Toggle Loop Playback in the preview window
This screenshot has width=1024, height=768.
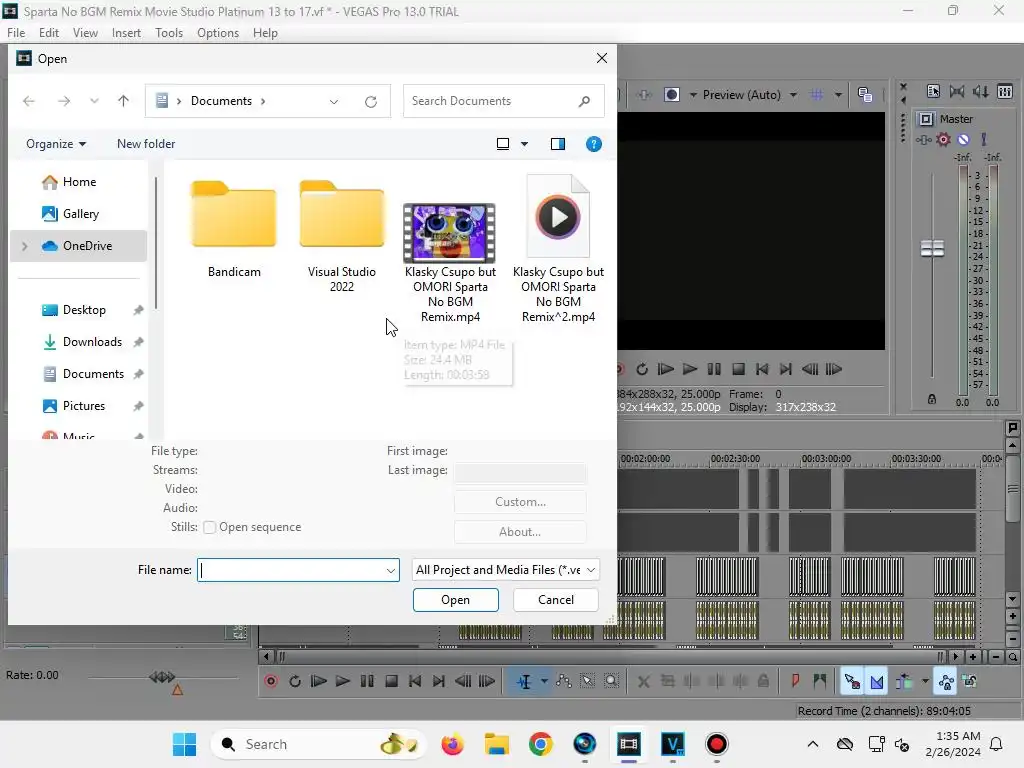642,369
